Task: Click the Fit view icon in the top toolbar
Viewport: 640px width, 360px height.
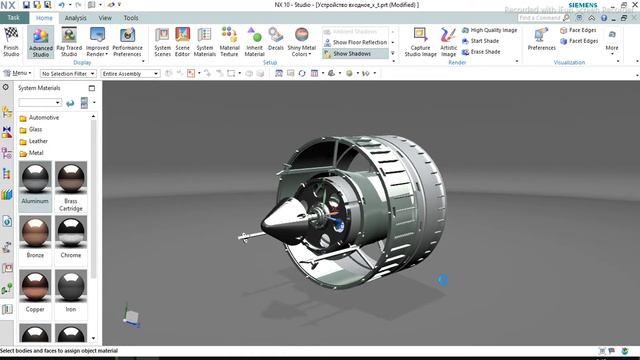Action: tap(279, 73)
